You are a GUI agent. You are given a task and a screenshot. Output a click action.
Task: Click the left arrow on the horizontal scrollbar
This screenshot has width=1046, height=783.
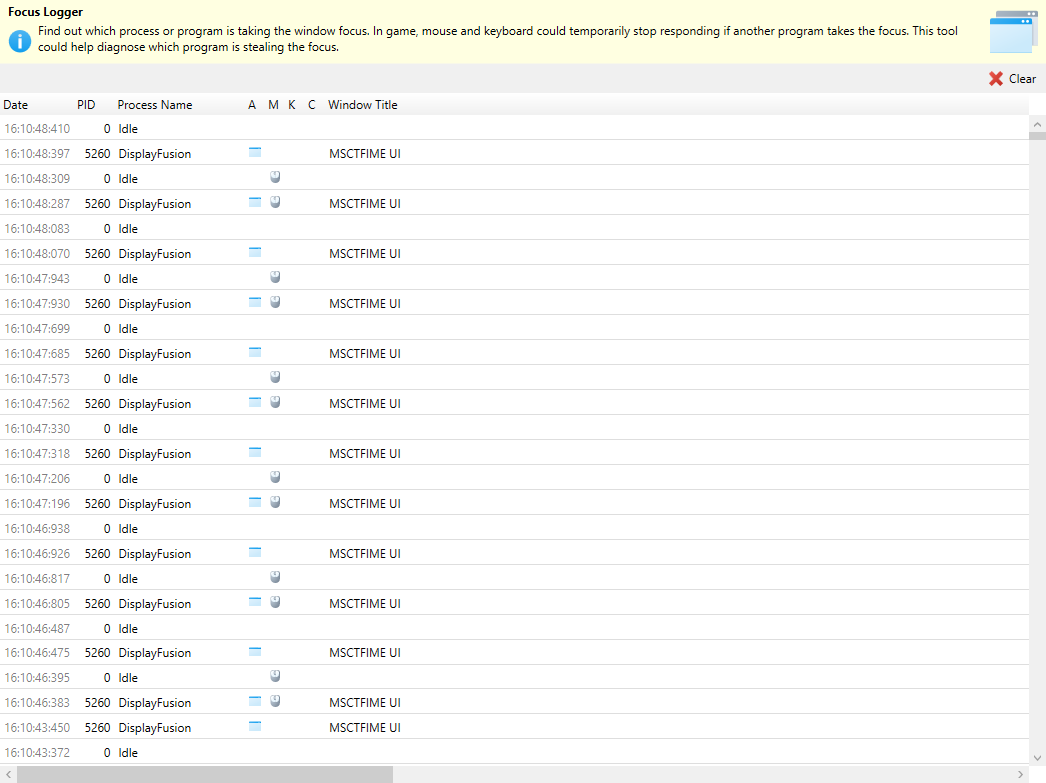8,774
